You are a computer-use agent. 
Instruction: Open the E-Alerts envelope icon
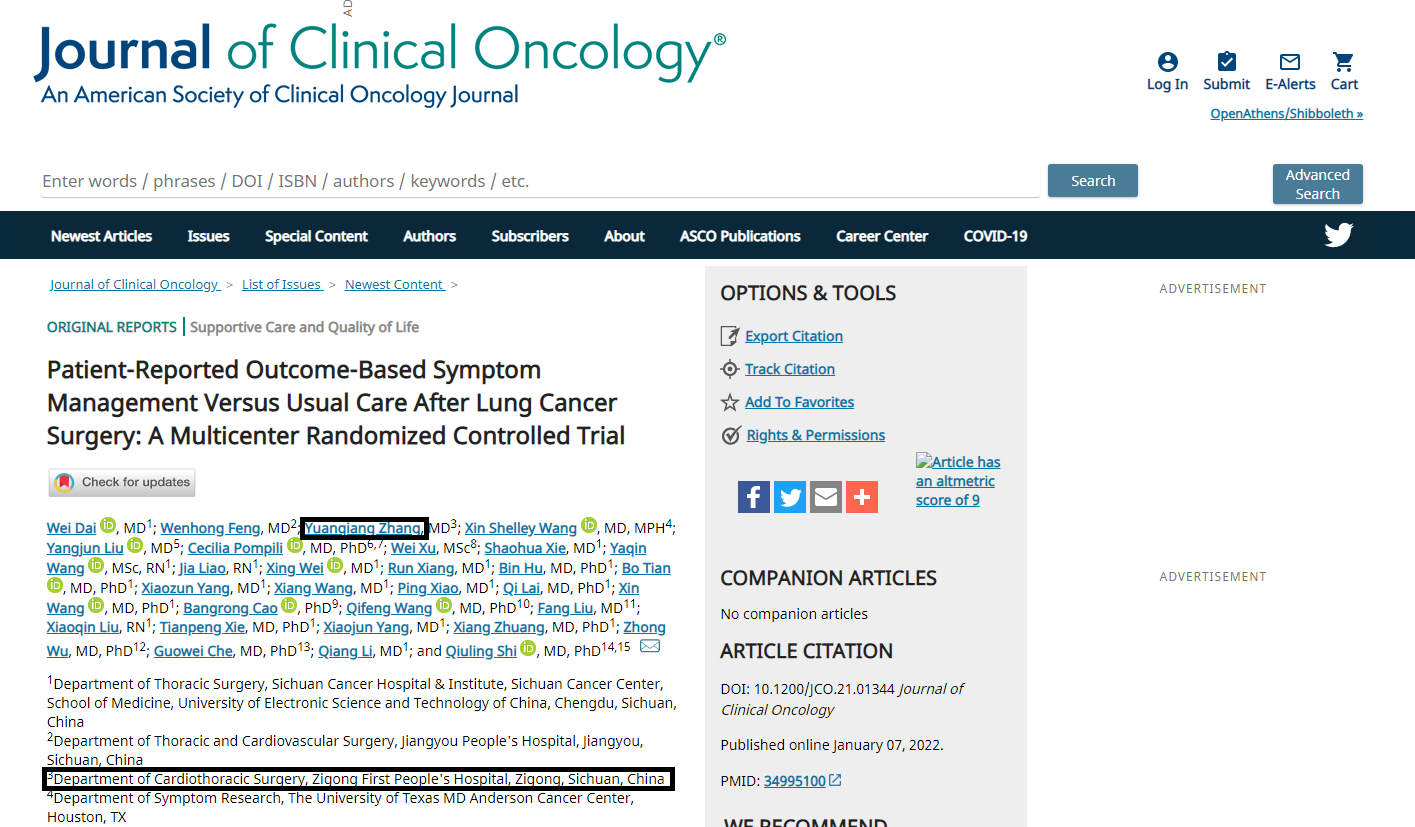[x=1290, y=62]
